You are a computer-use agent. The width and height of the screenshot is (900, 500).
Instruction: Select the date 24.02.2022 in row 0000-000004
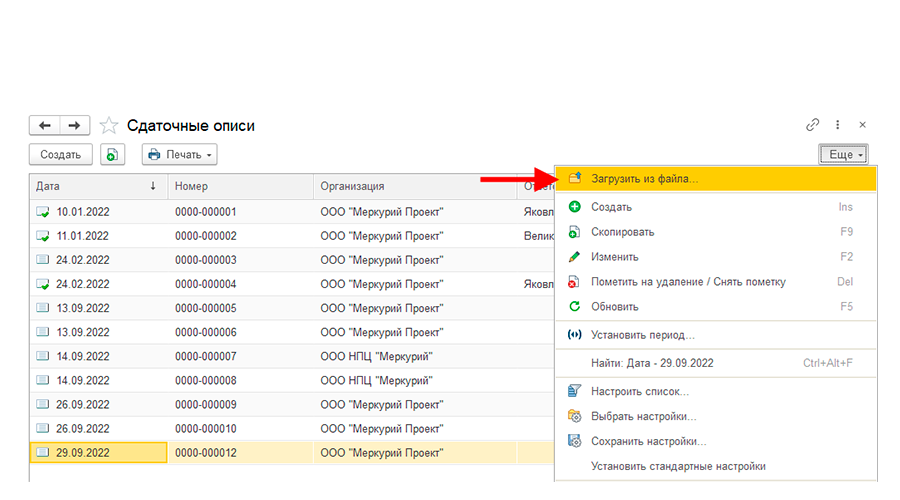point(98,284)
